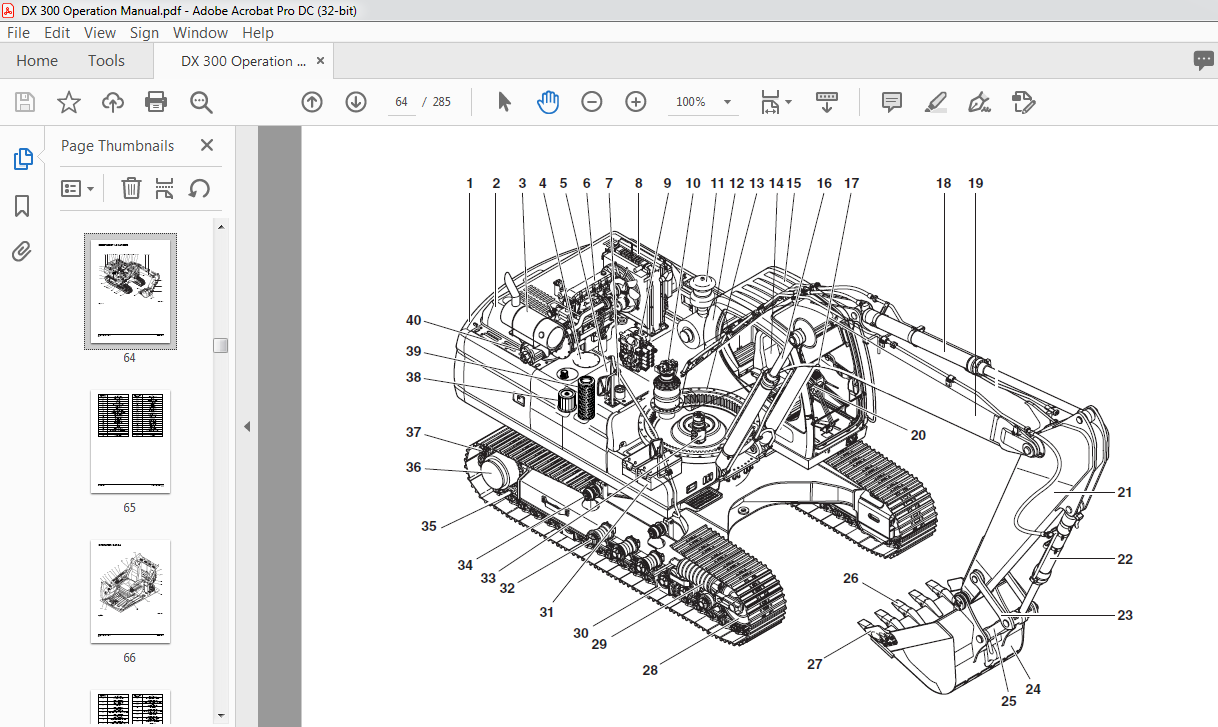Image resolution: width=1218 pixels, height=727 pixels.
Task: Go to previous page arrow
Action: click(x=312, y=102)
